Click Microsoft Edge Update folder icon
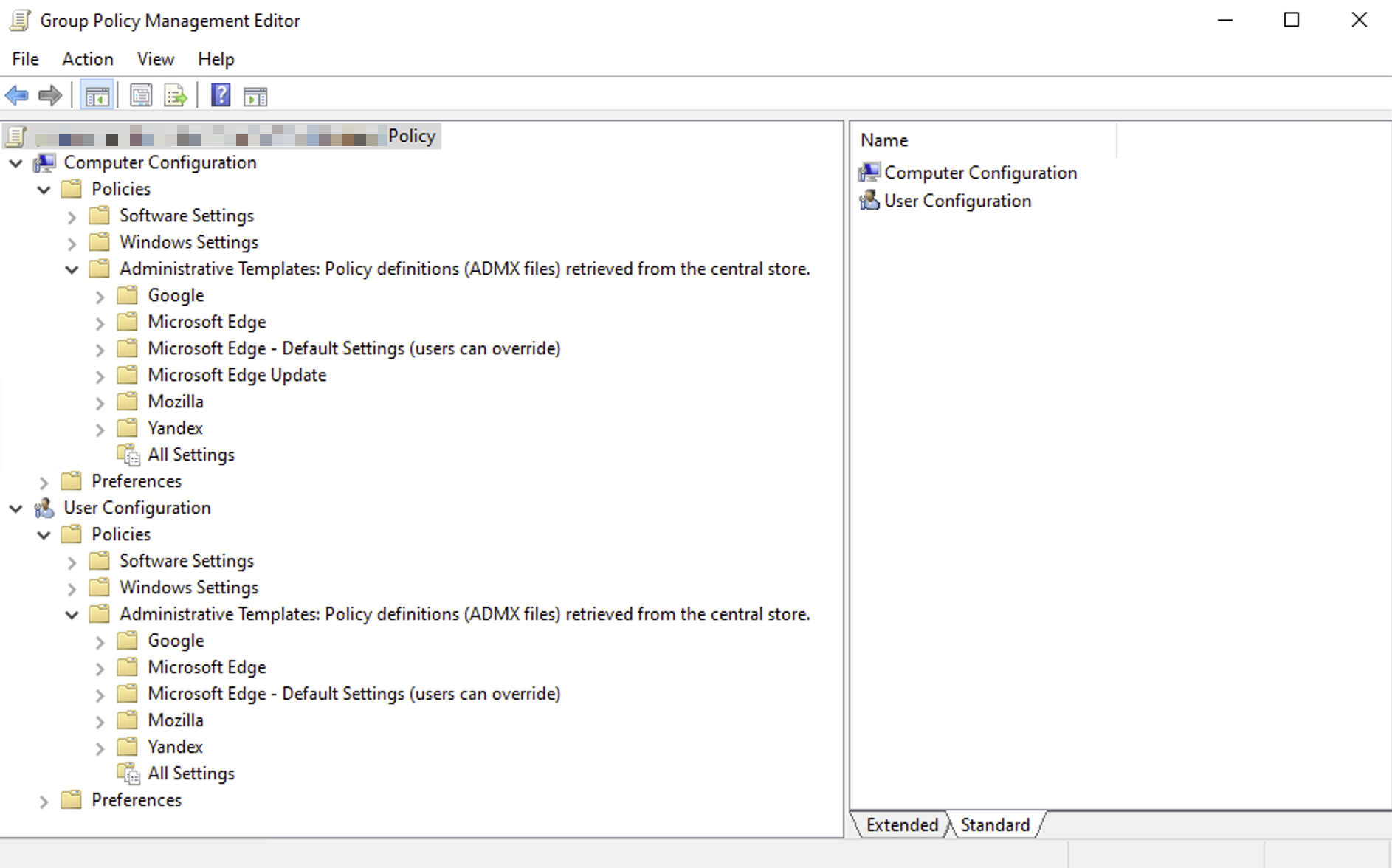The width and height of the screenshot is (1392, 868). (x=128, y=374)
